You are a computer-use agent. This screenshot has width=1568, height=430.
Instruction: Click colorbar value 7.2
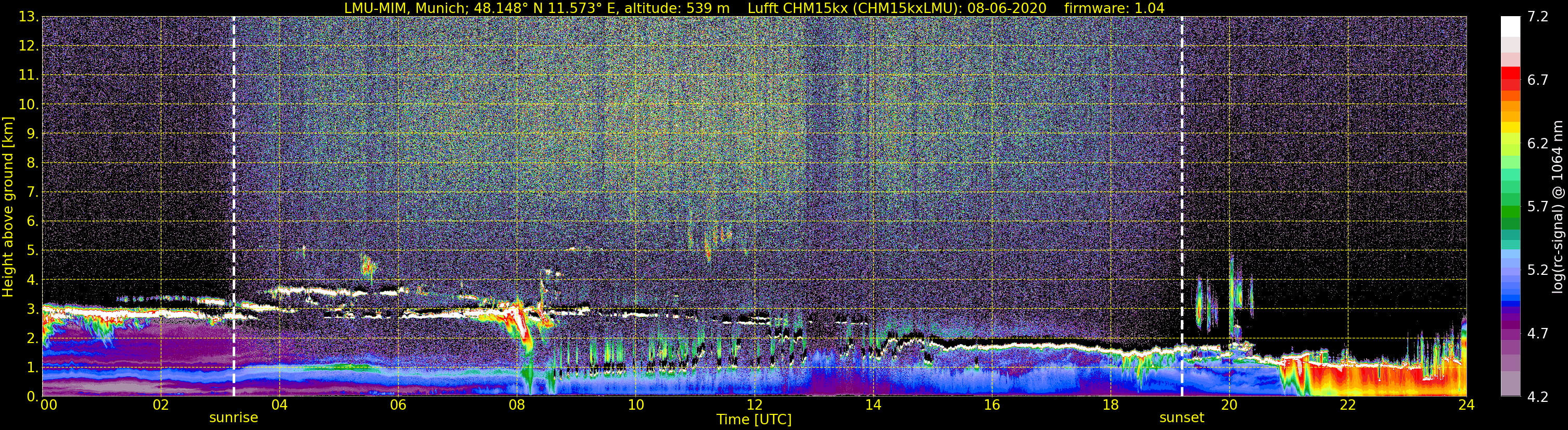click(1538, 17)
